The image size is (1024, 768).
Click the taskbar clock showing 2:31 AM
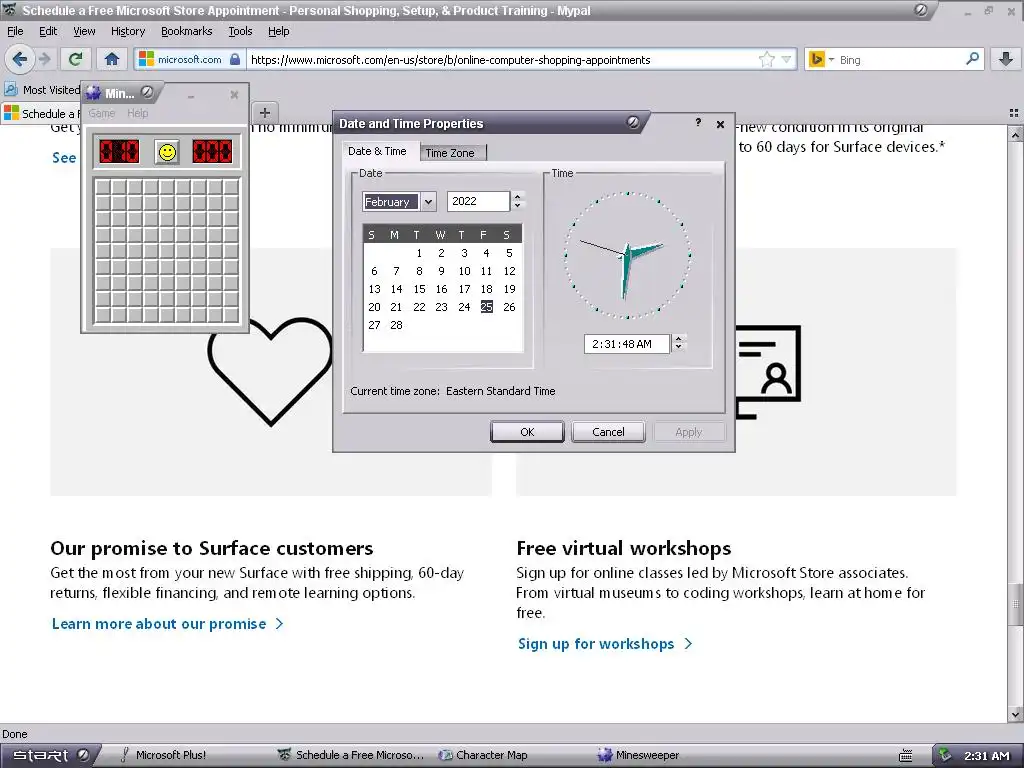[987, 756]
